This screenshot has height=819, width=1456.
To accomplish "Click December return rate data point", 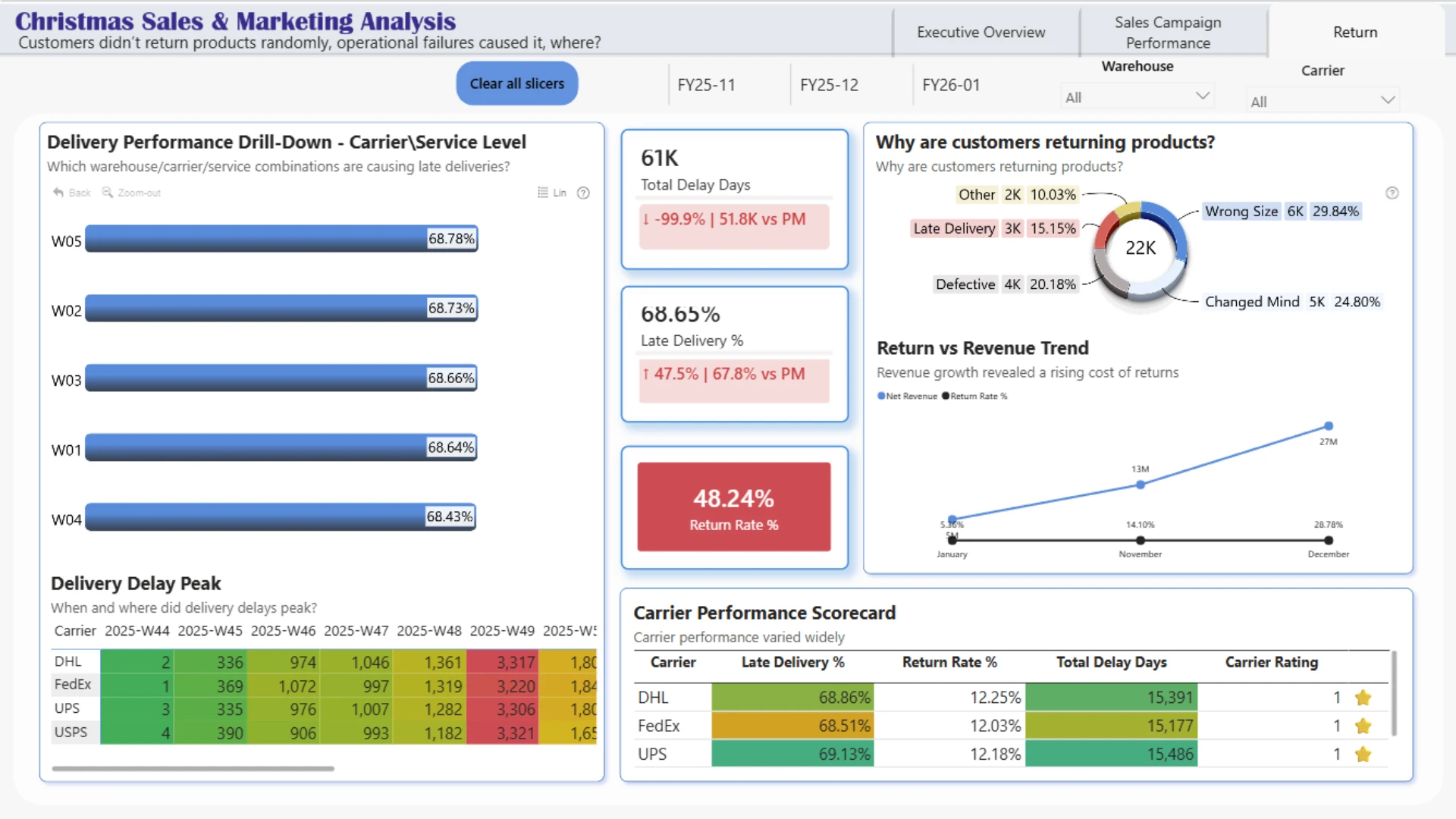I will click(1329, 541).
